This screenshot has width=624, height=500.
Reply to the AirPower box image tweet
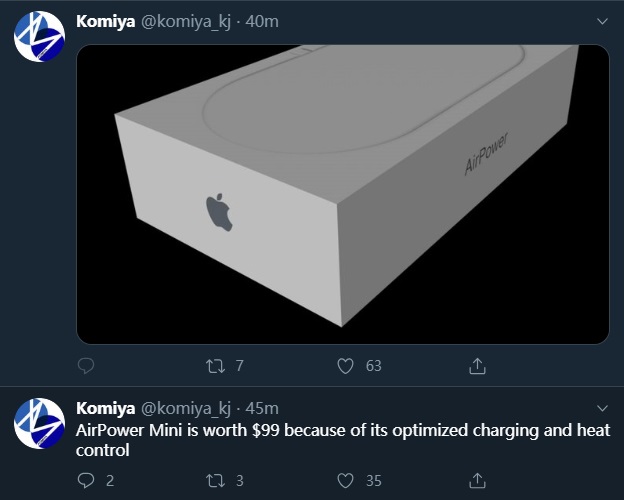click(86, 366)
